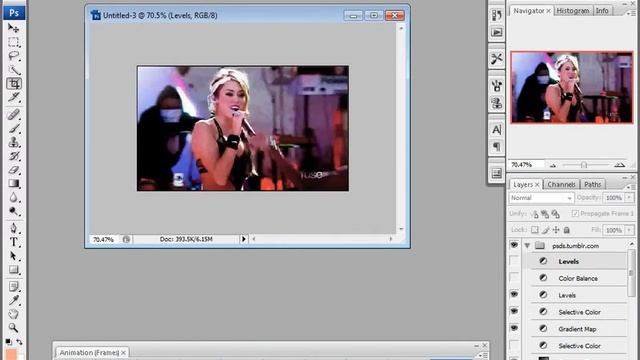Toggle the Propagate Frame 1 checkbox
The height and width of the screenshot is (360, 640).
pos(575,213)
